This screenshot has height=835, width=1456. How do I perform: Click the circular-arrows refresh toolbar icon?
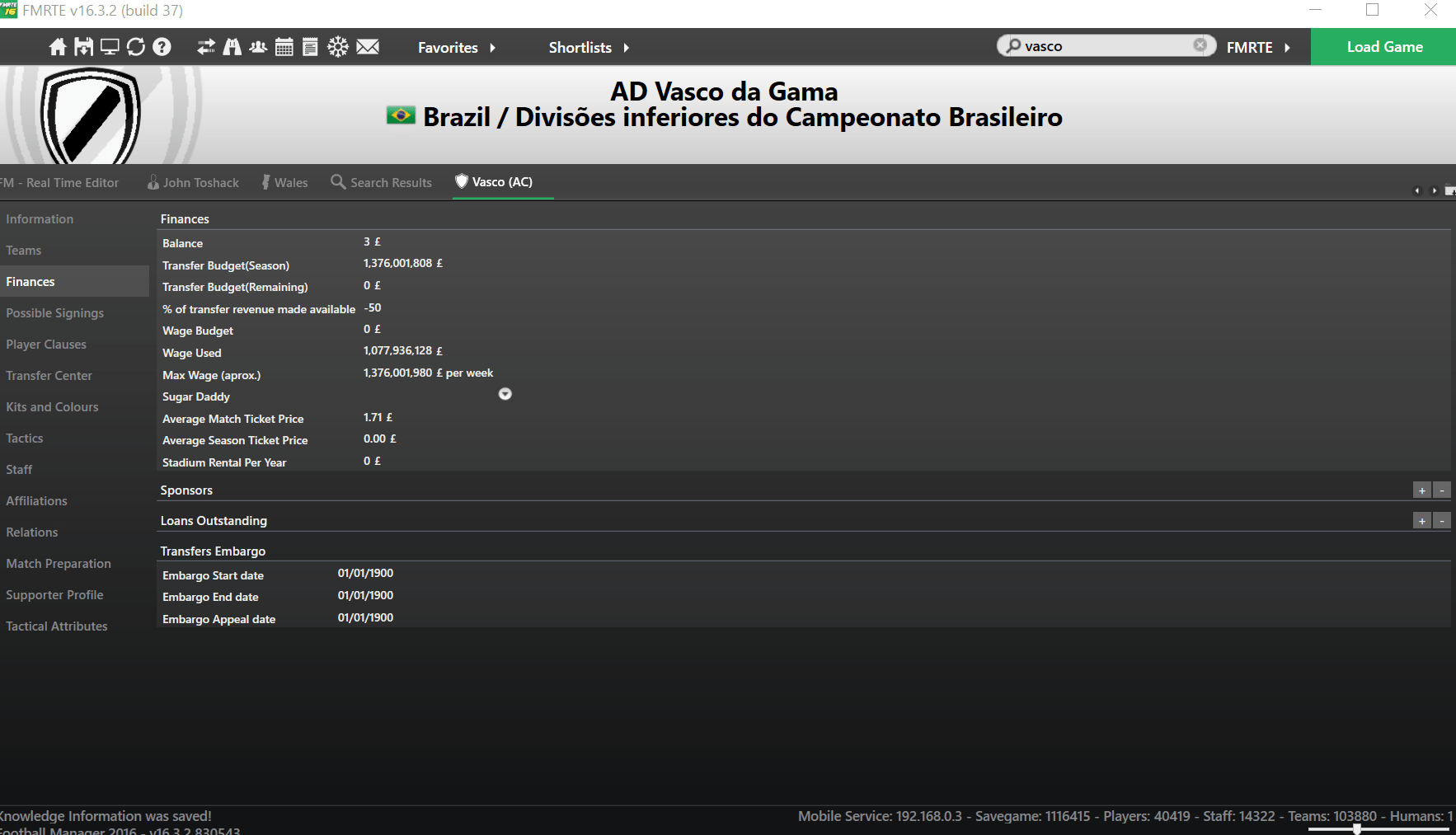pyautogui.click(x=136, y=47)
